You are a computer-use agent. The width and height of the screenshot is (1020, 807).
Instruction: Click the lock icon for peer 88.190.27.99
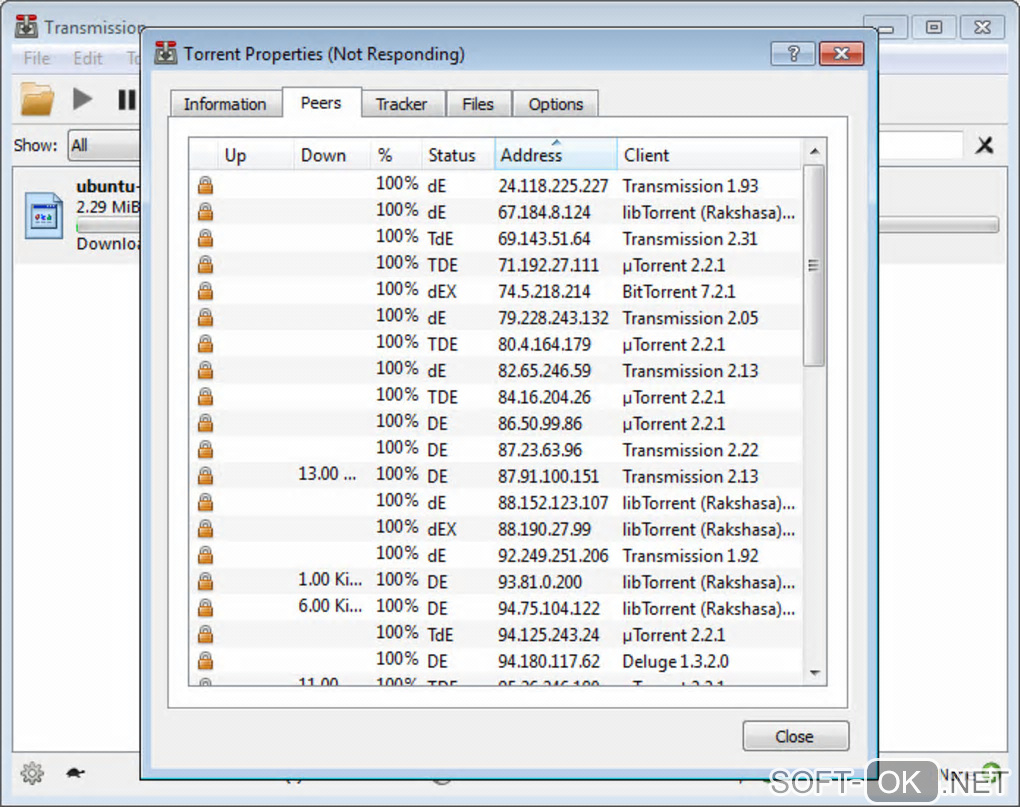click(x=206, y=529)
